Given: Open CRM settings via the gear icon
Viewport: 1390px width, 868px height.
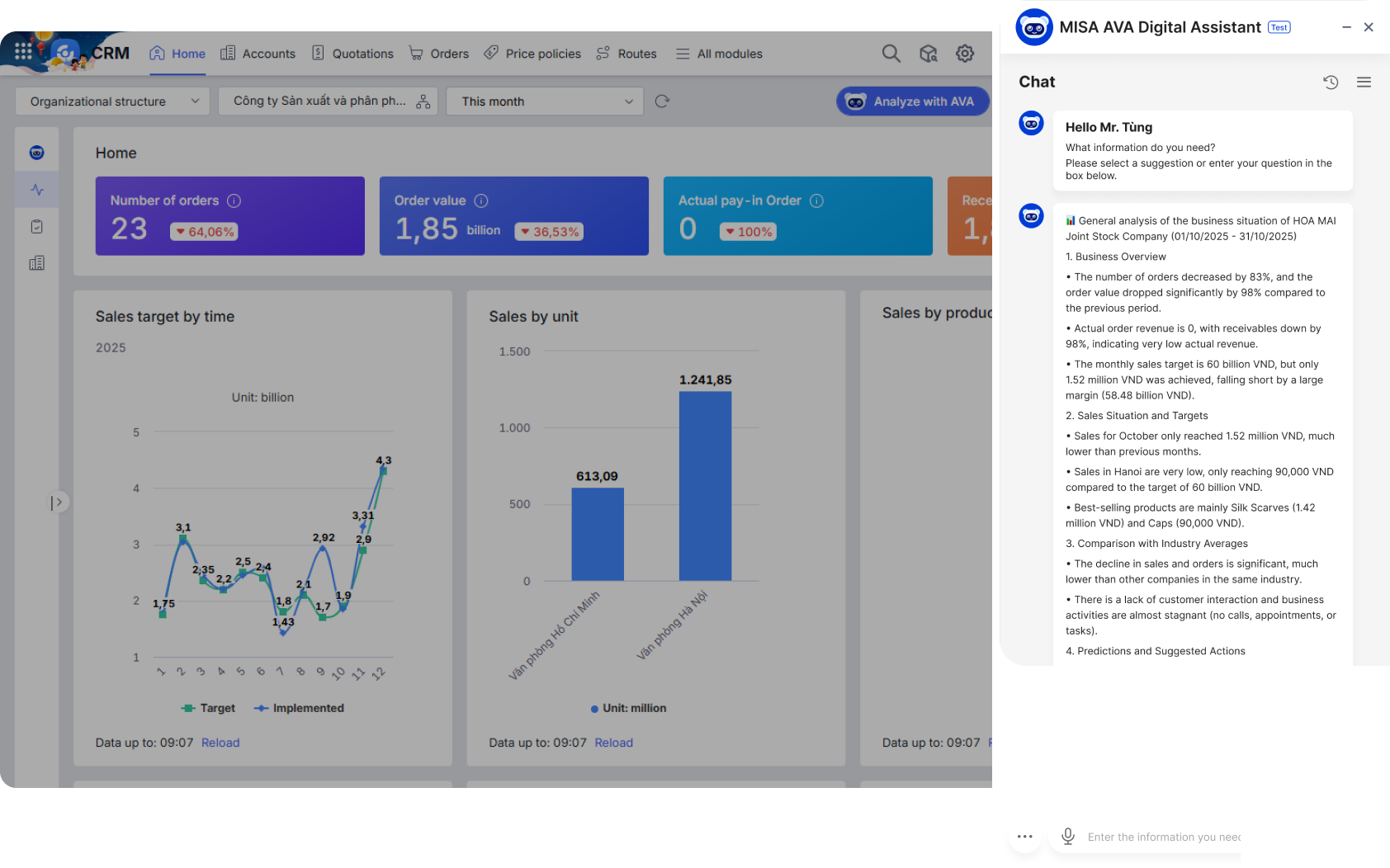Looking at the screenshot, I should point(965,53).
